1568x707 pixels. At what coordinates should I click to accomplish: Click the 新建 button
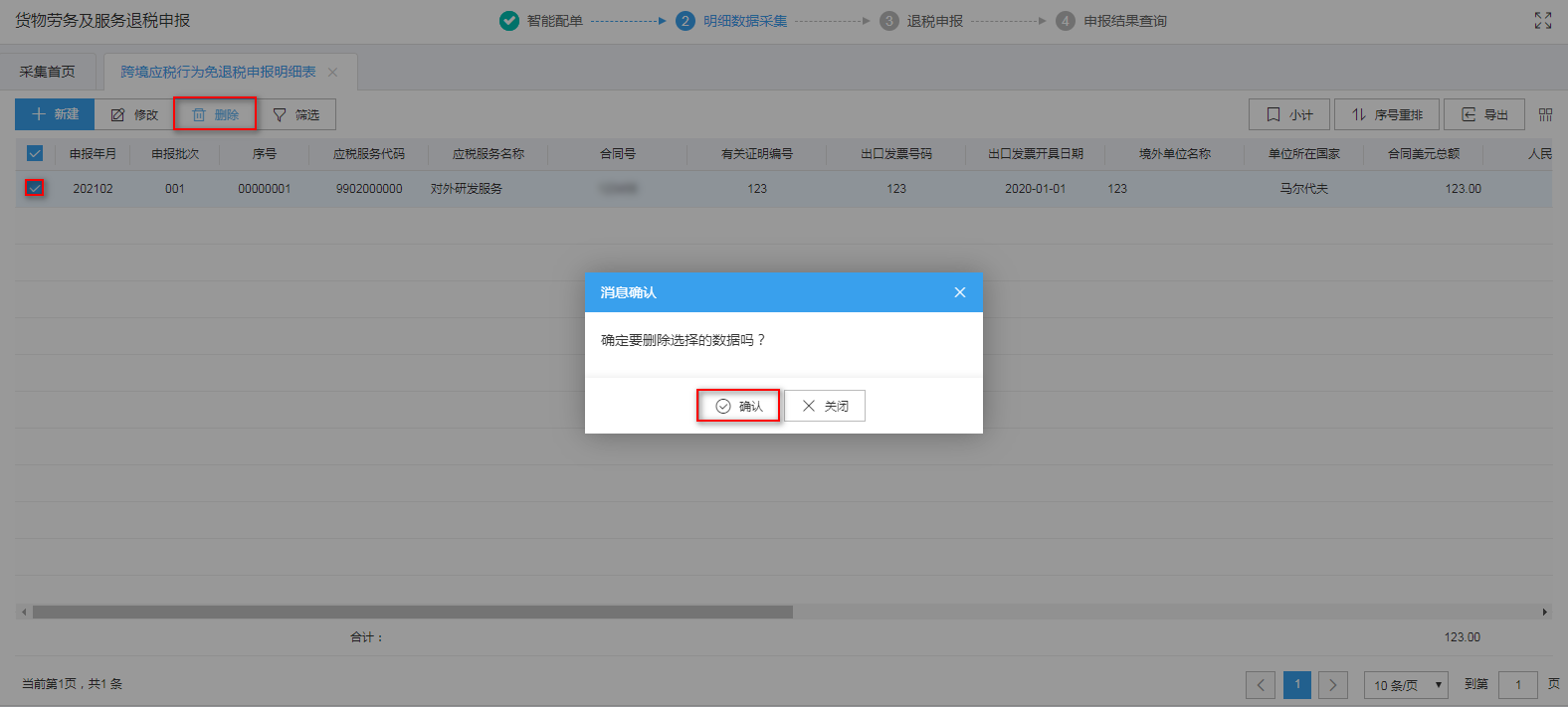coord(55,114)
